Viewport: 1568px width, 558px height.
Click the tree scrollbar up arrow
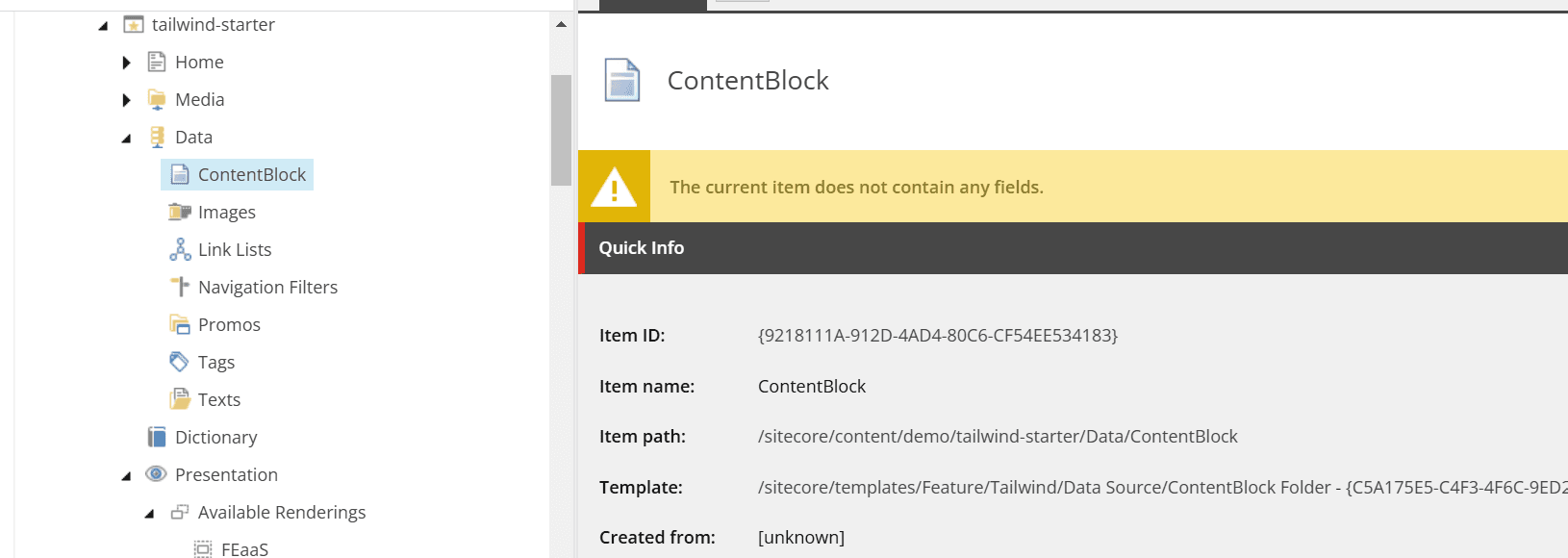click(561, 24)
